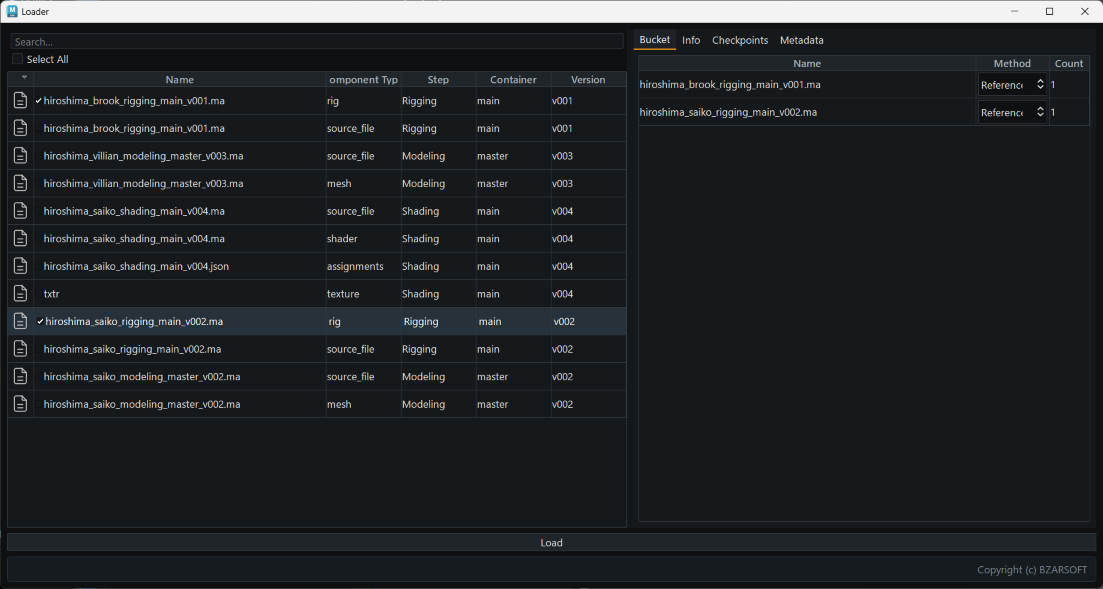Screen dimensions: 1103x589
Task: Click v003 version cell in villian source_file row
Action: [562, 156]
